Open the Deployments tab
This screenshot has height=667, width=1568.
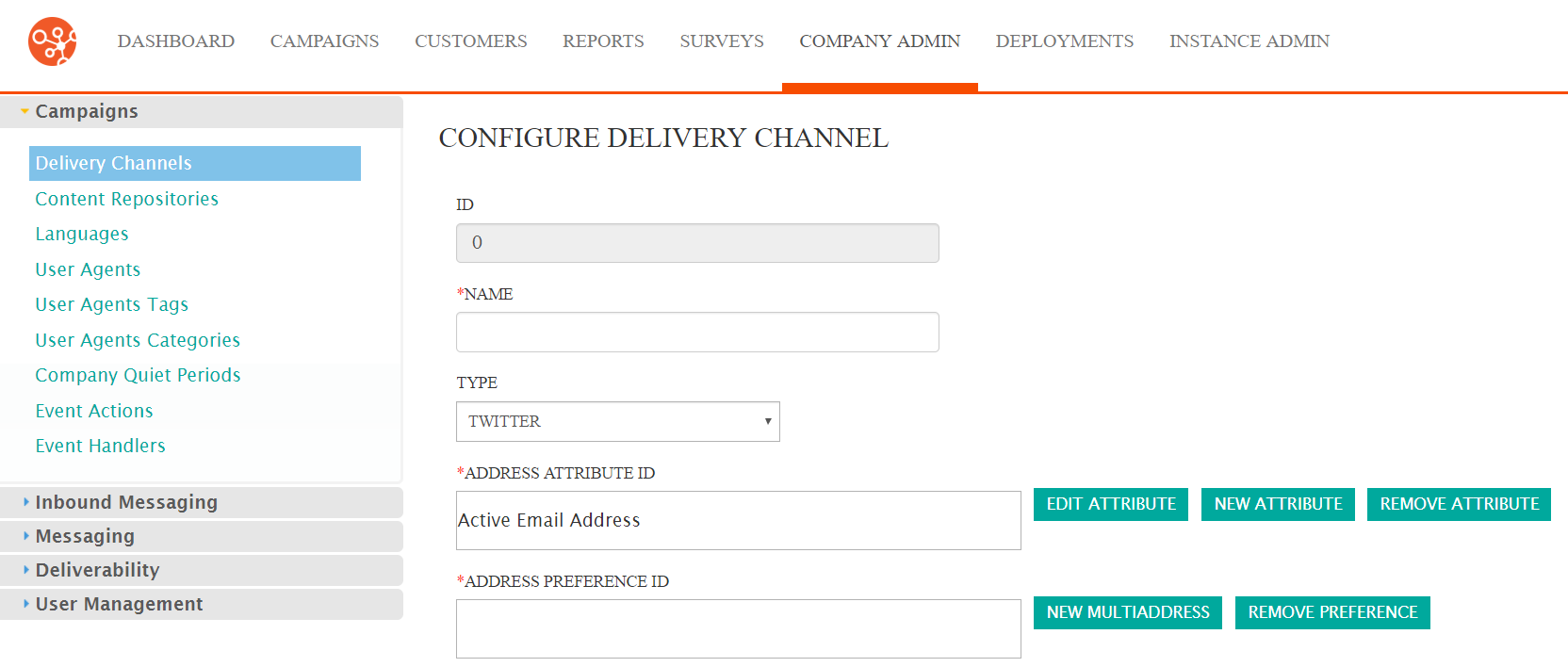pos(1065,41)
